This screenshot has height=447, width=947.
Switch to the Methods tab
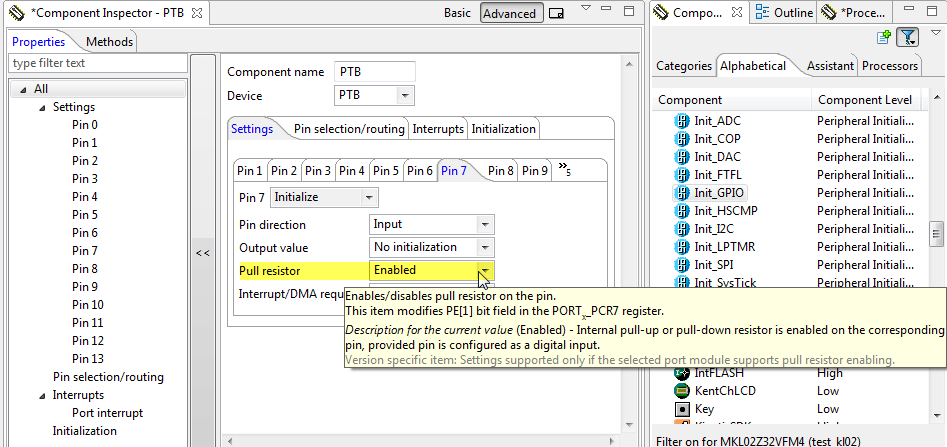coord(109,42)
